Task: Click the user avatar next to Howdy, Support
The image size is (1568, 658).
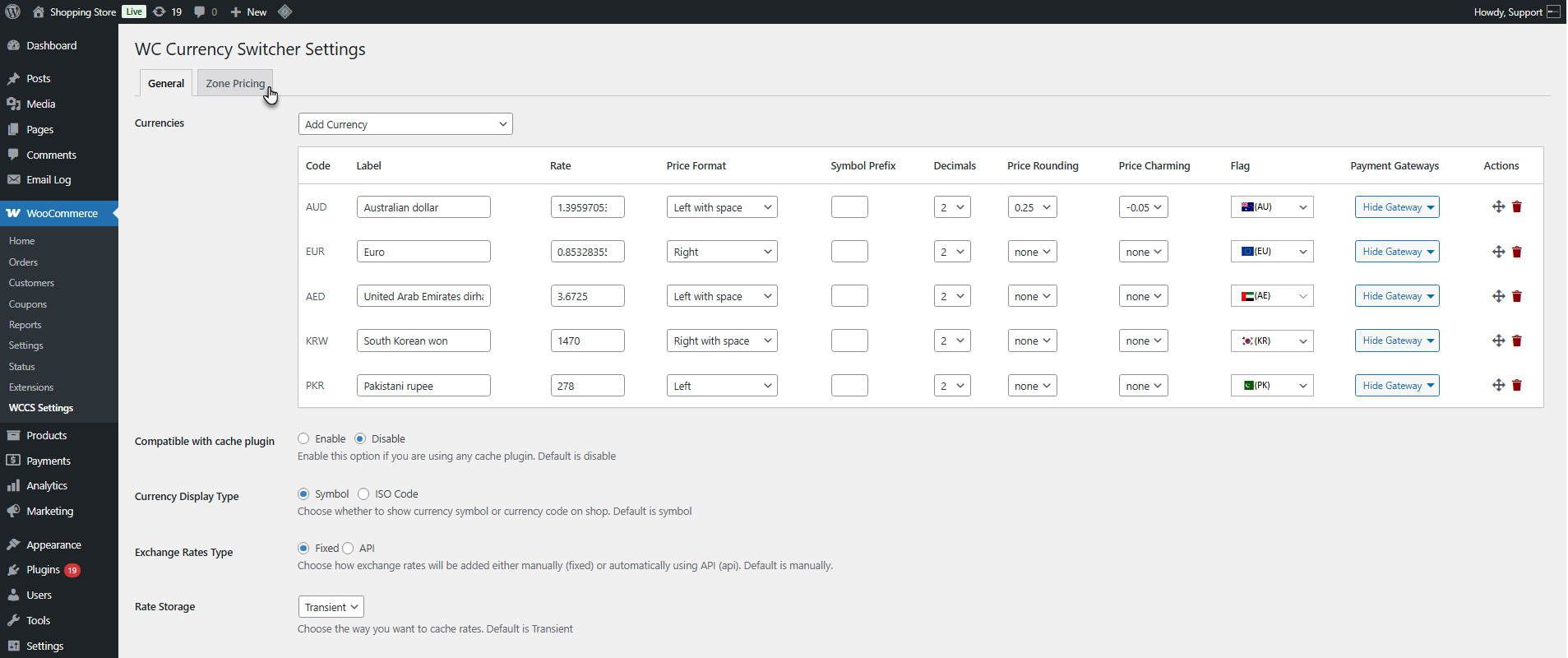Action: (x=1553, y=12)
